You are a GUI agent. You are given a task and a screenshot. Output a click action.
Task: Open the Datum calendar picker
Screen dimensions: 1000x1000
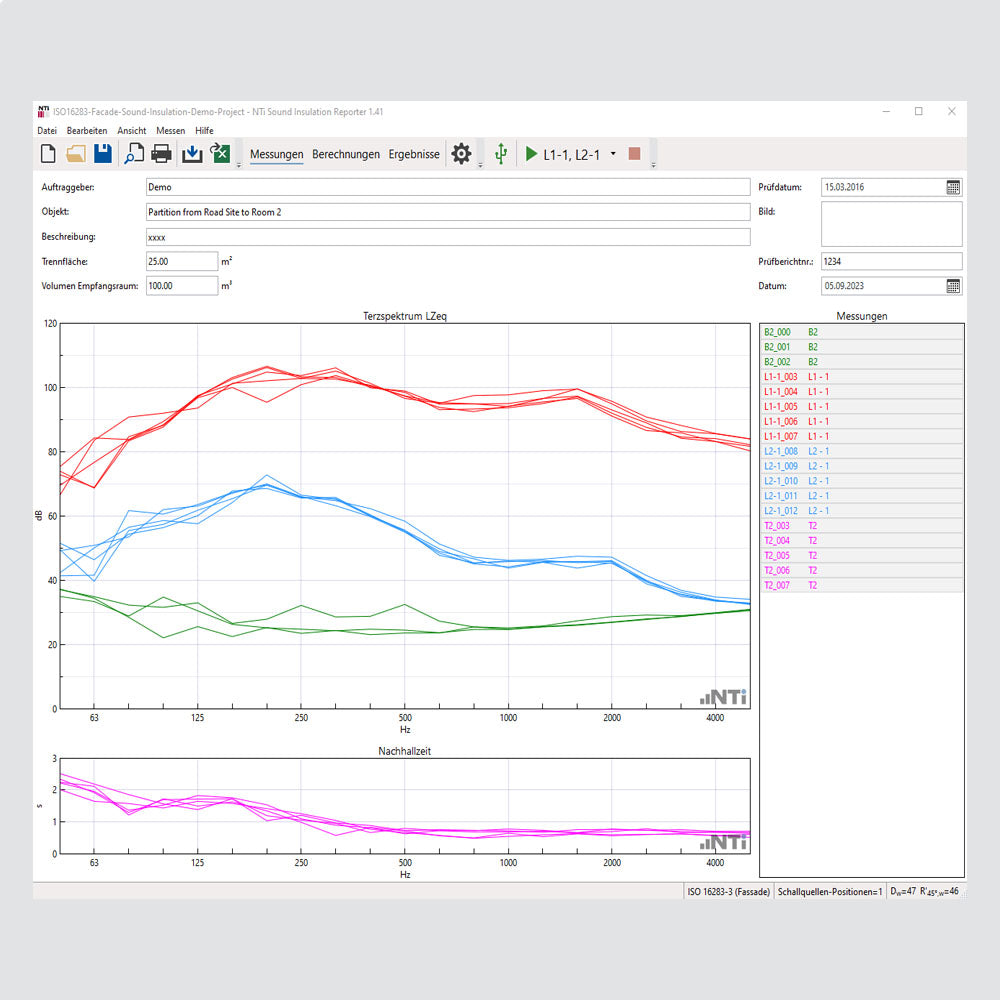click(x=953, y=286)
